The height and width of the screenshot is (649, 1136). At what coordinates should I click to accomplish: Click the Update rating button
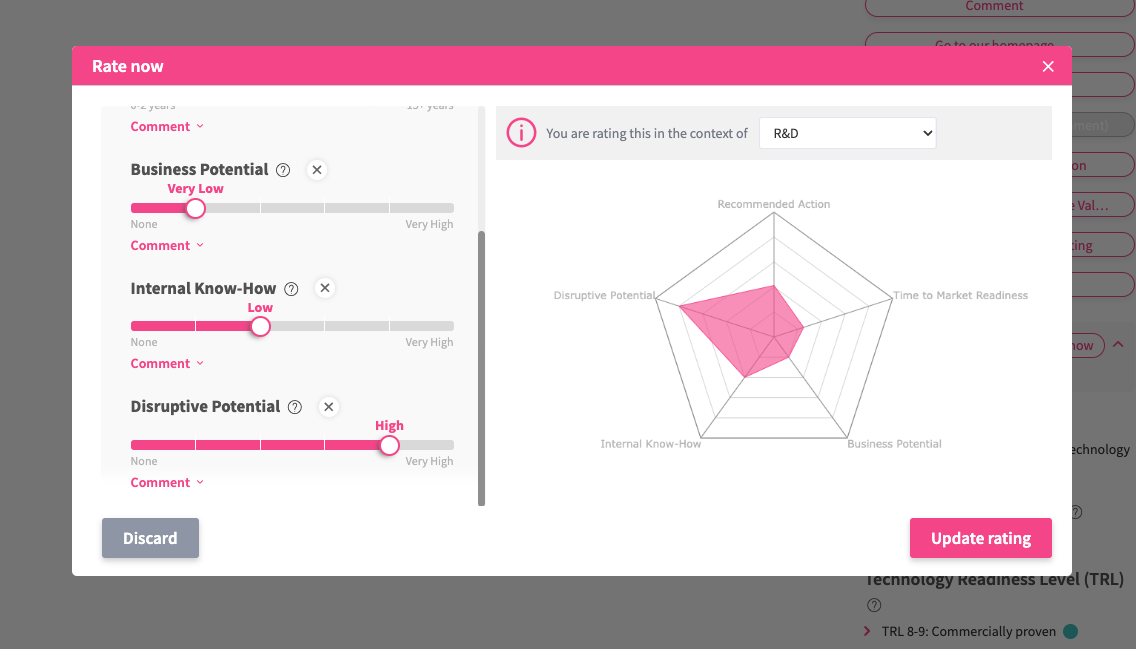point(980,538)
